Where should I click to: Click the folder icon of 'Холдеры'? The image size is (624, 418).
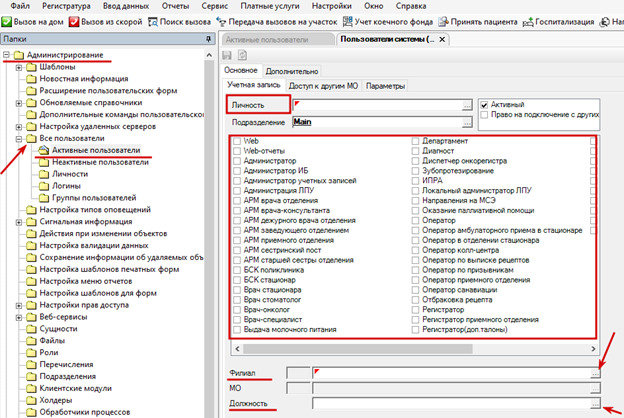(x=31, y=400)
